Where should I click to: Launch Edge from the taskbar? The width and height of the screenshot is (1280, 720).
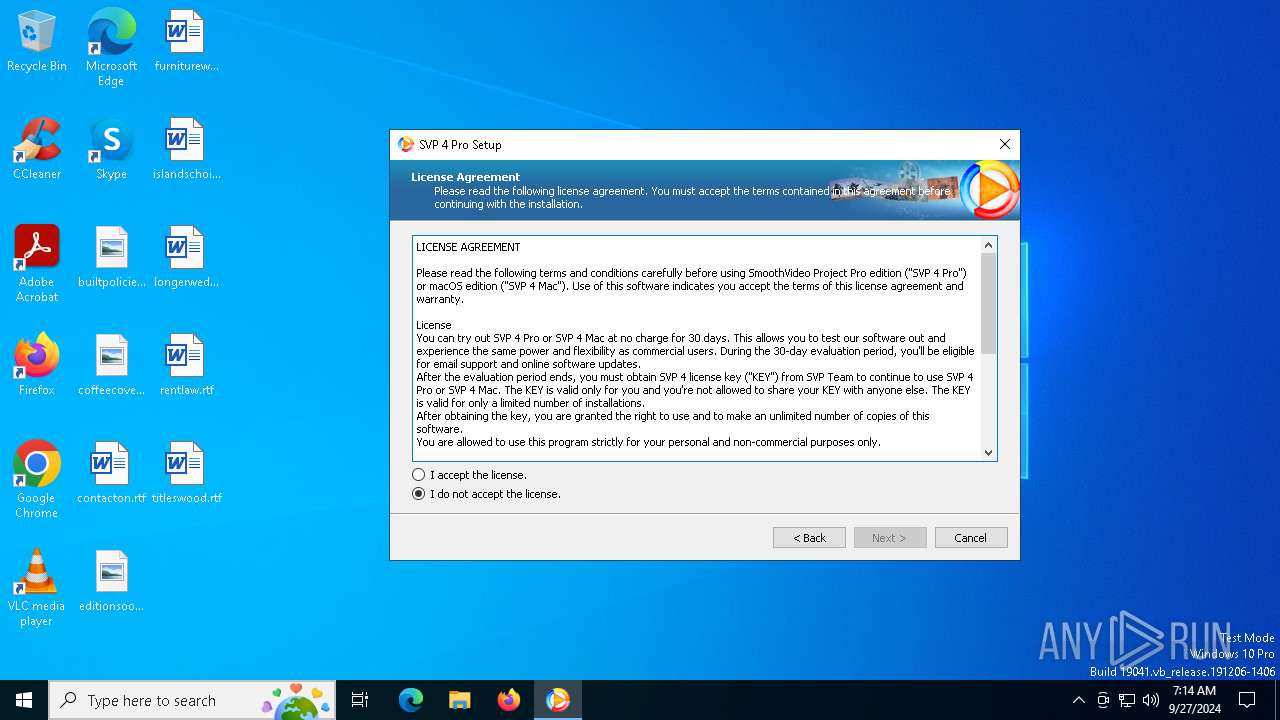point(411,700)
